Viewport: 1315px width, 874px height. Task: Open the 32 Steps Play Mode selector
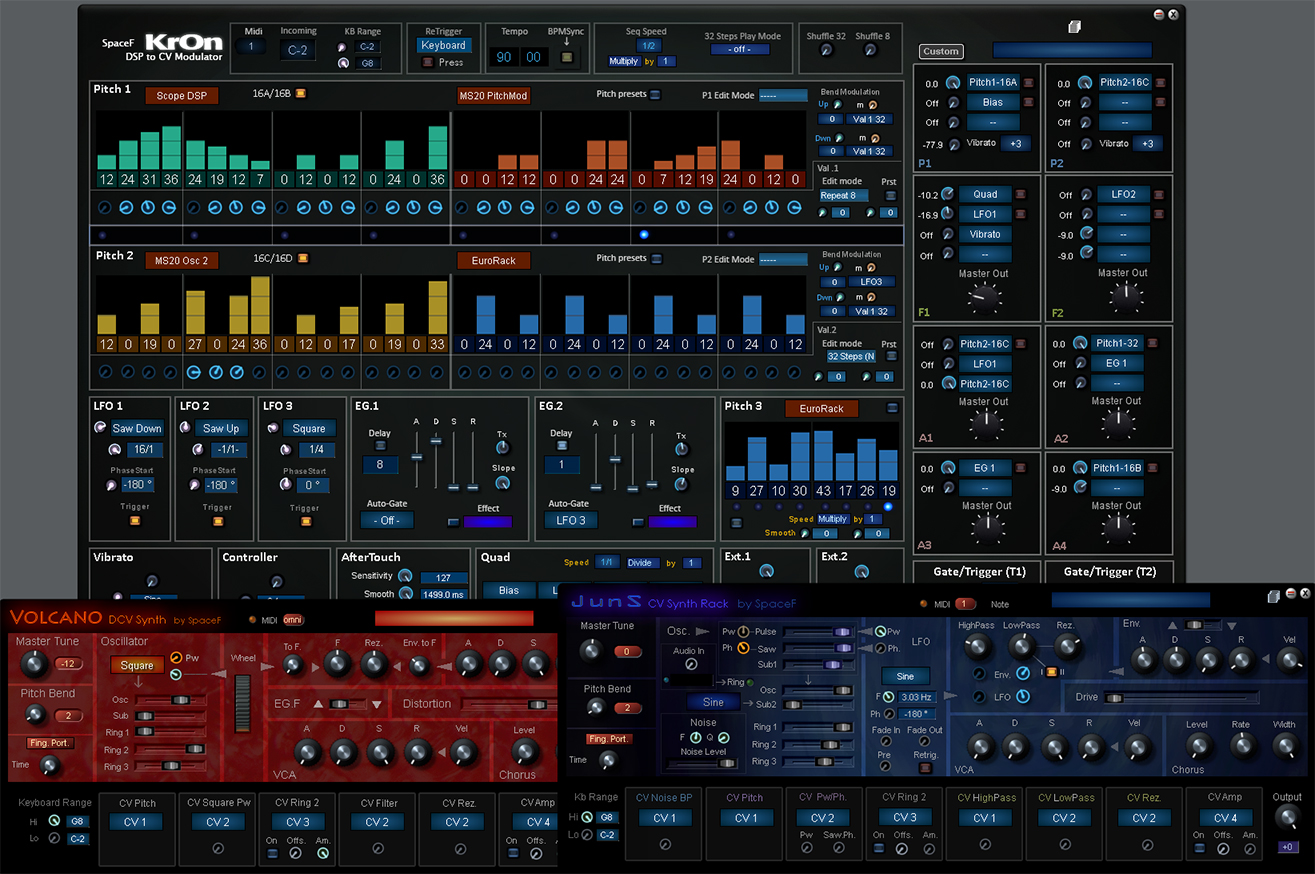click(741, 49)
